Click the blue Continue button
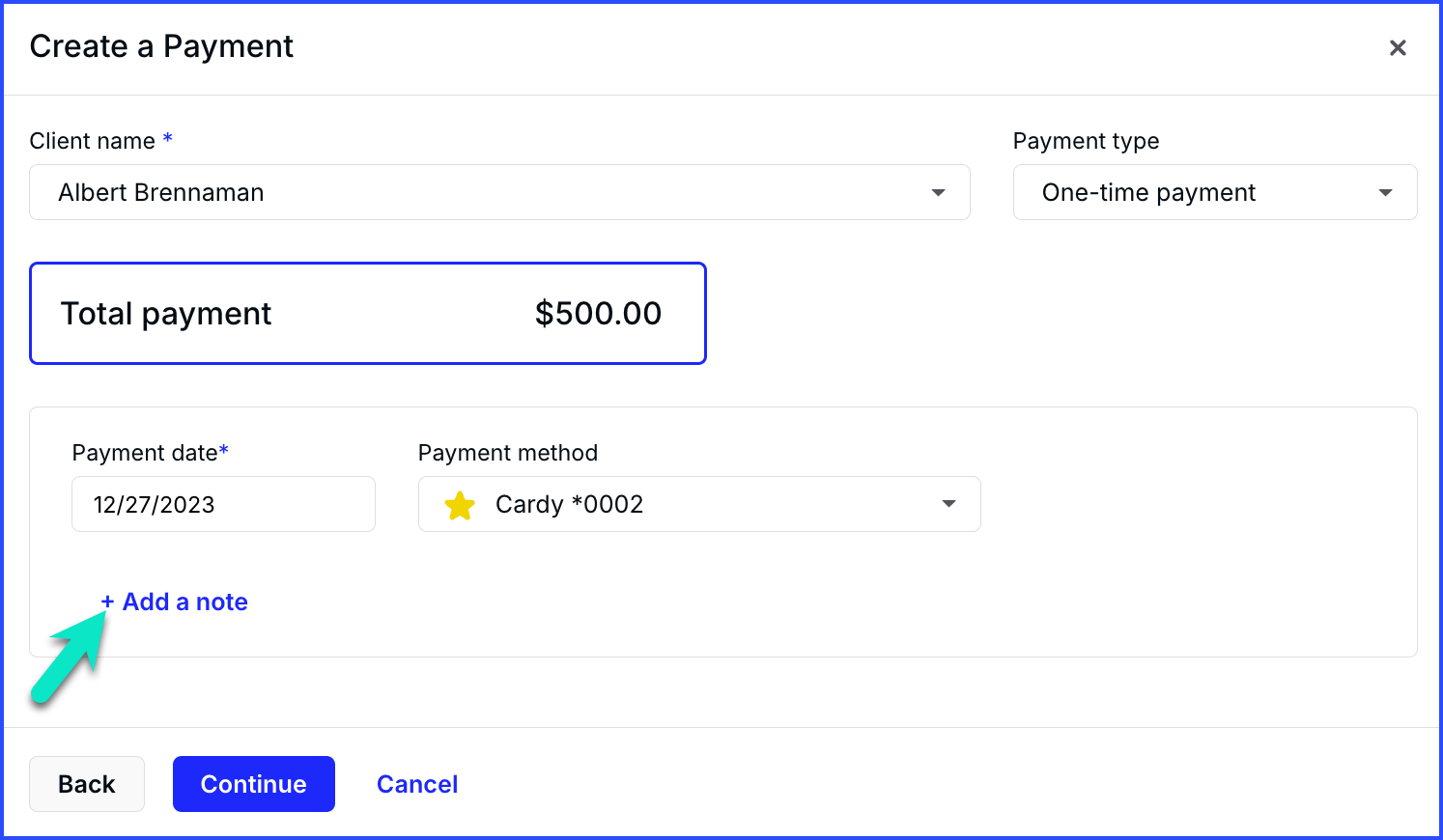 pyautogui.click(x=254, y=784)
